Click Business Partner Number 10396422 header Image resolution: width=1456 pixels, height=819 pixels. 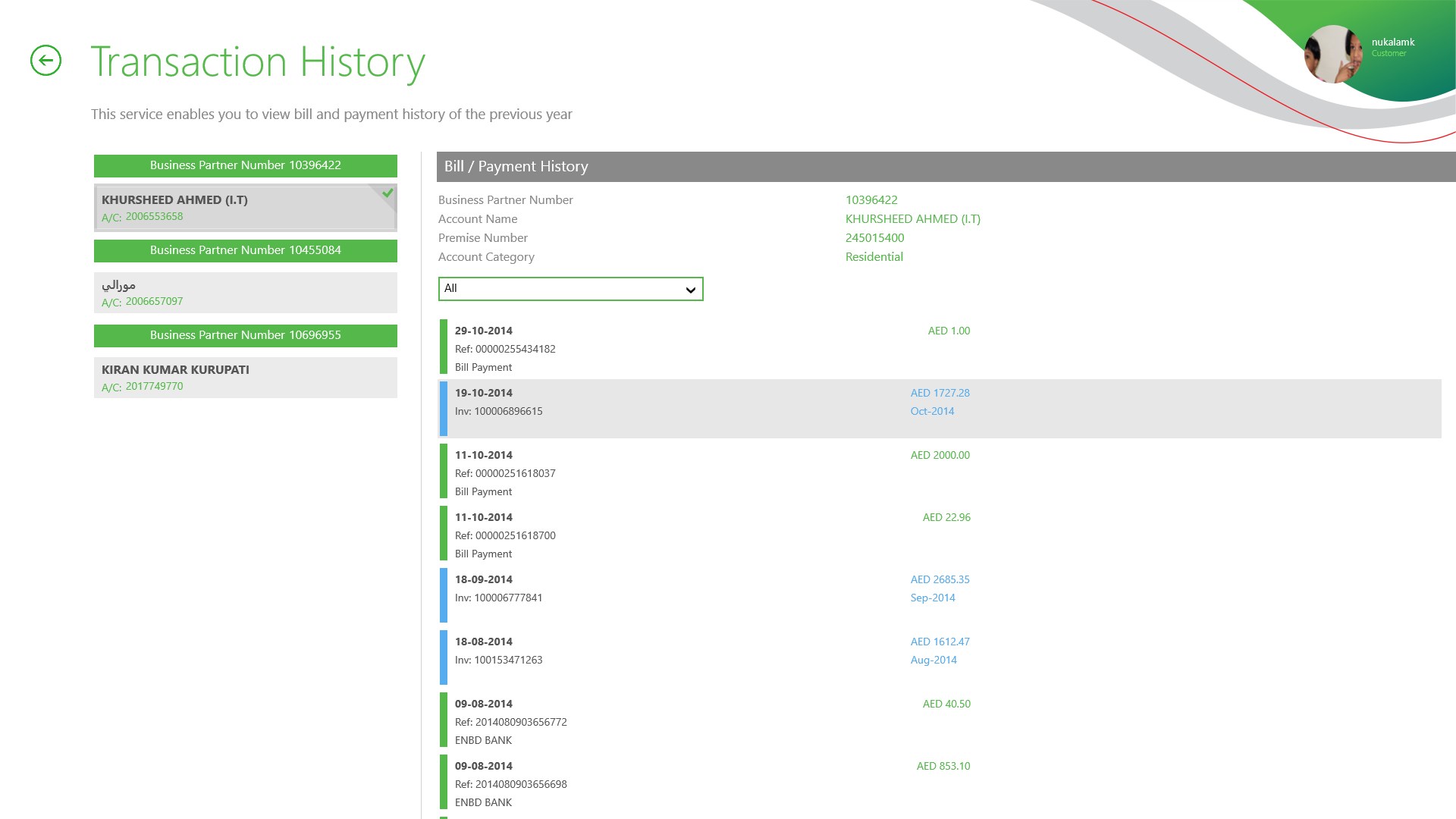point(245,165)
